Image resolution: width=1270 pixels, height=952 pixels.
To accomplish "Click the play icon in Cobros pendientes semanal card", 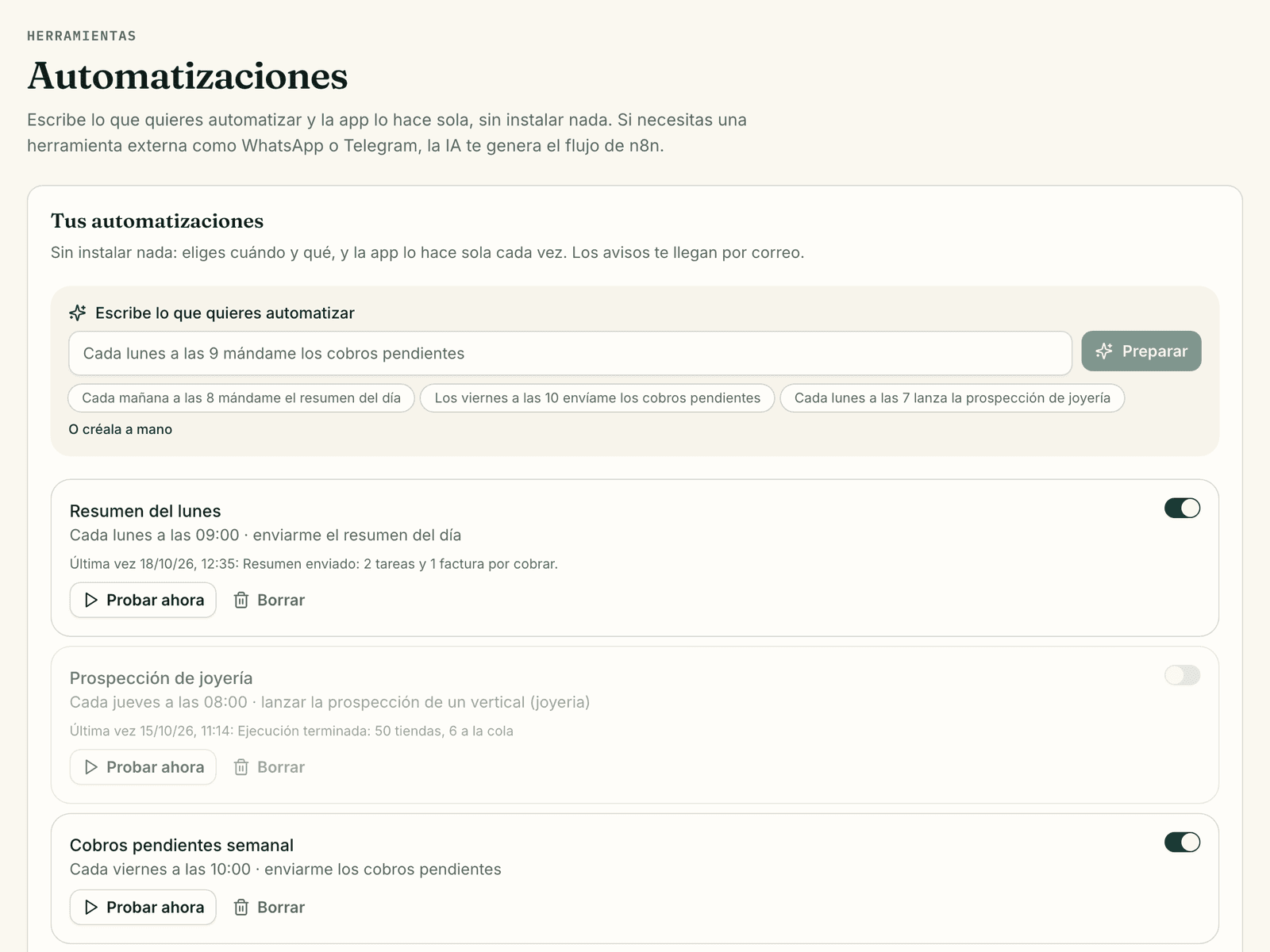I will pos(91,907).
